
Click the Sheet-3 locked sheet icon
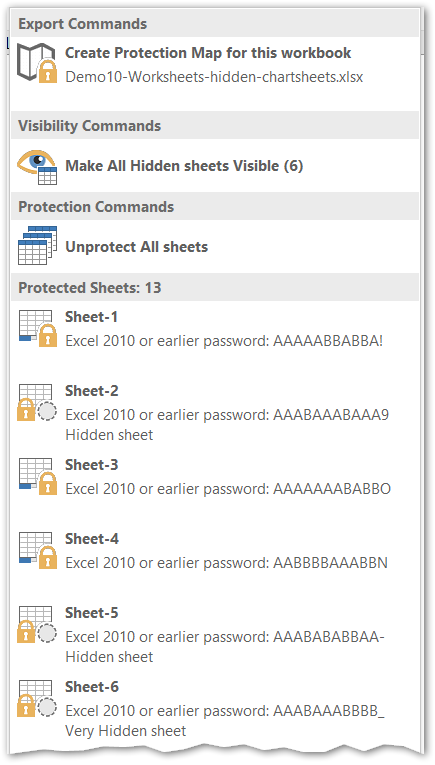[37, 476]
